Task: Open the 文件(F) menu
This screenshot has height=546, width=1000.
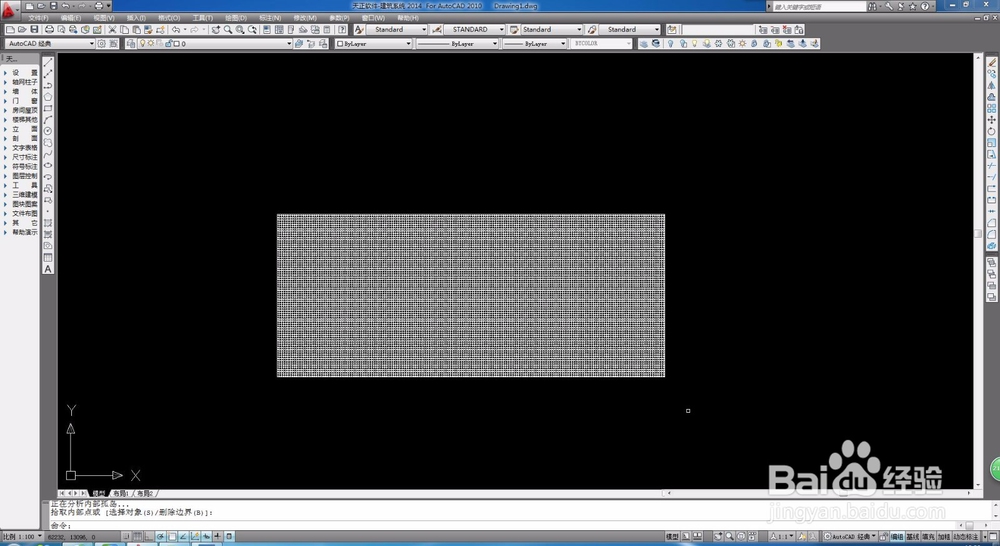Action: (38, 18)
